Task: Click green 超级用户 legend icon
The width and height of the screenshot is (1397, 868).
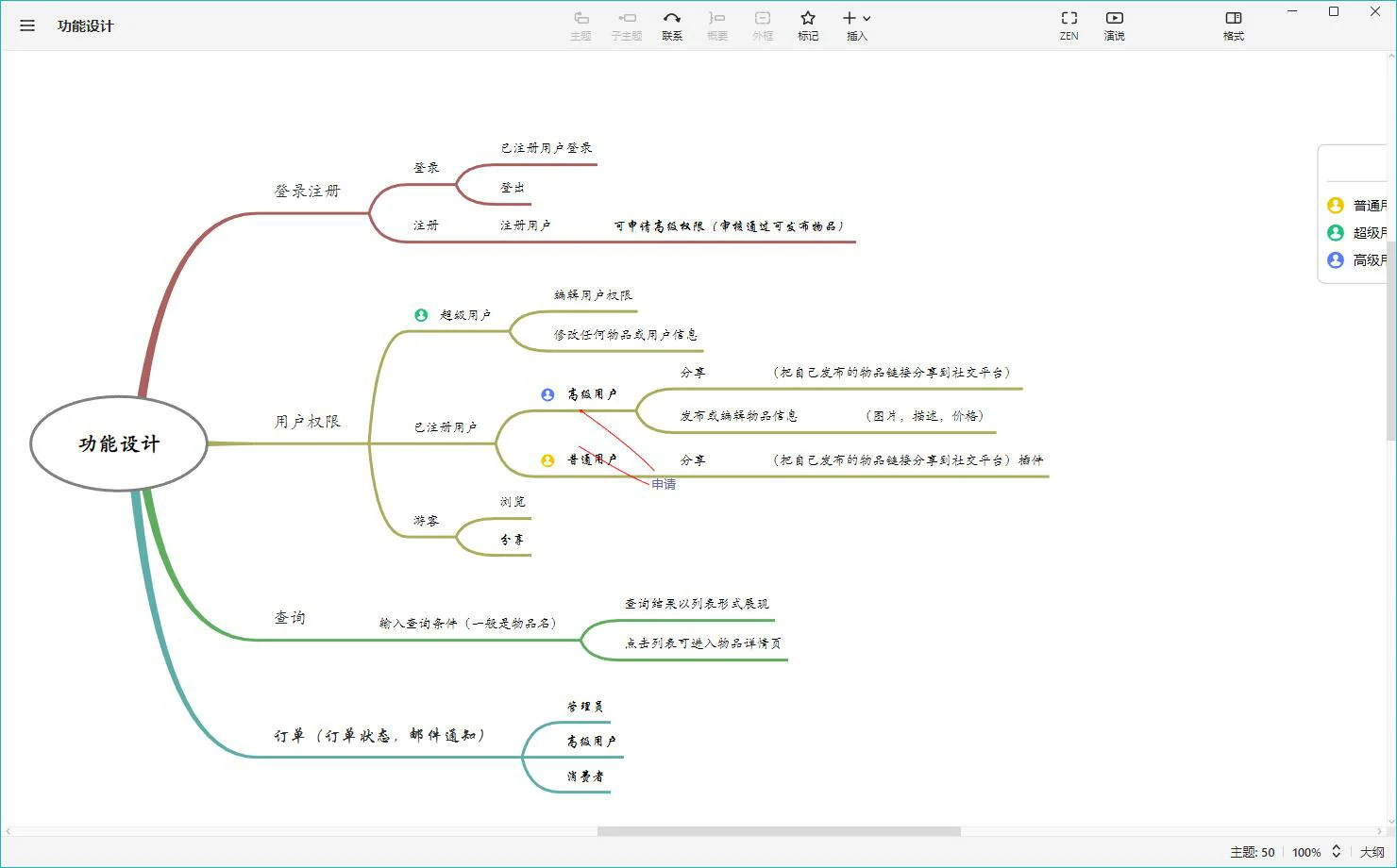Action: coord(1335,232)
